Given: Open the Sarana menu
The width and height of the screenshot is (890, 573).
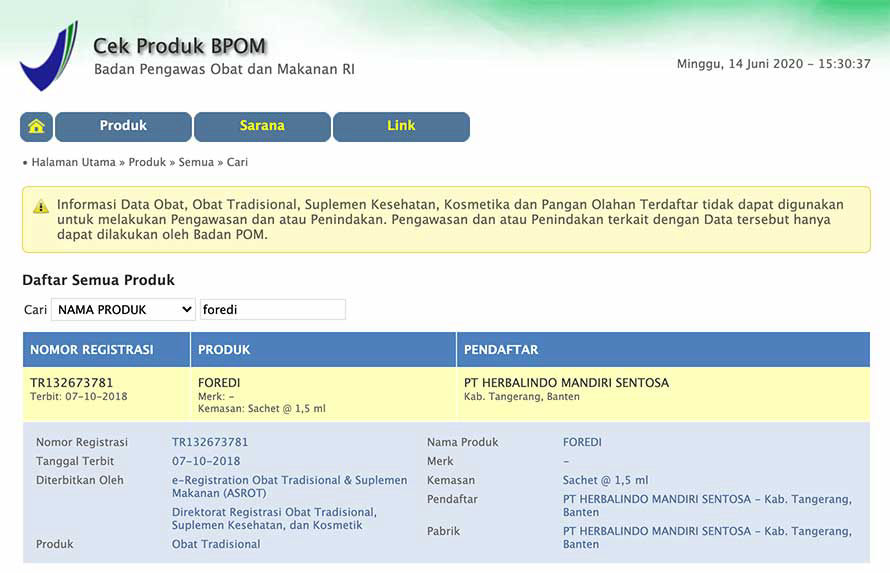Looking at the screenshot, I should 262,127.
